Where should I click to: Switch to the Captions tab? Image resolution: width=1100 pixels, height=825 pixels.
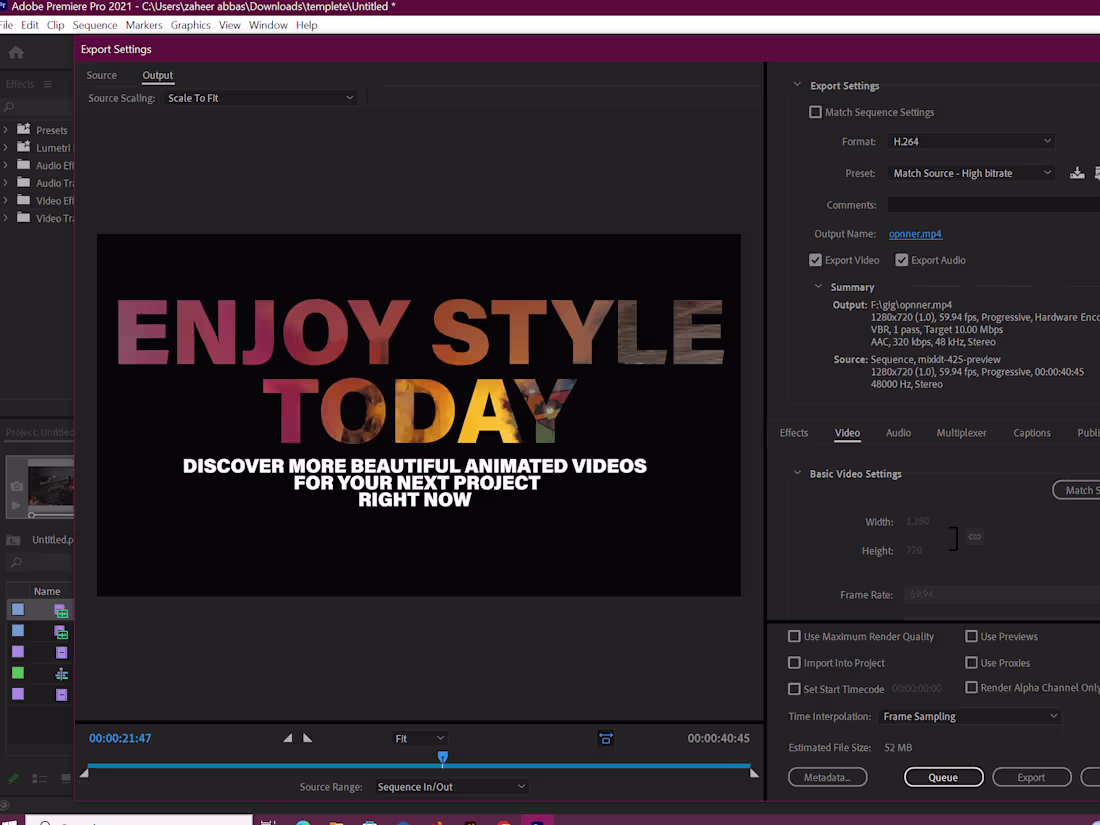tap(1032, 433)
